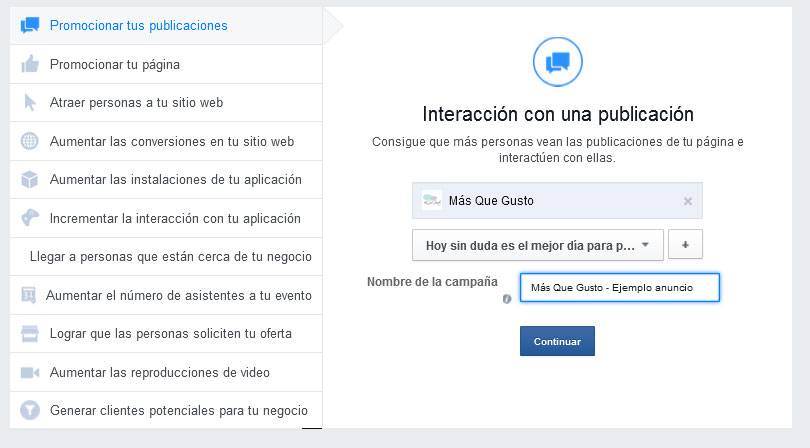Click the video camera icon for reproducciones de video

tap(30, 372)
